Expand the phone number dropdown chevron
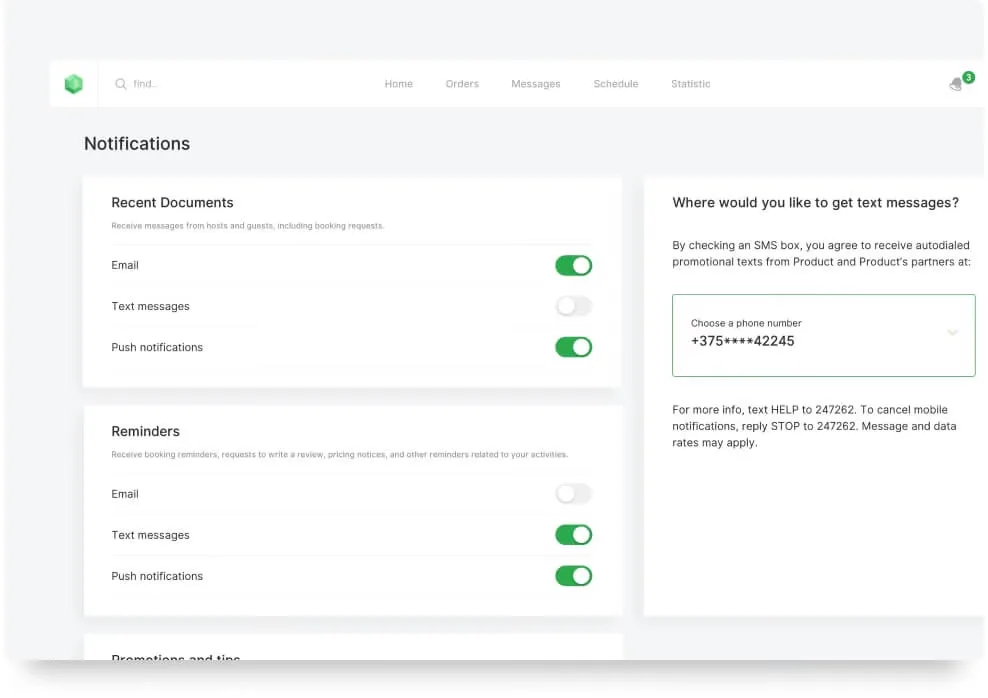Screen dimensions: 988x698 click(953, 332)
